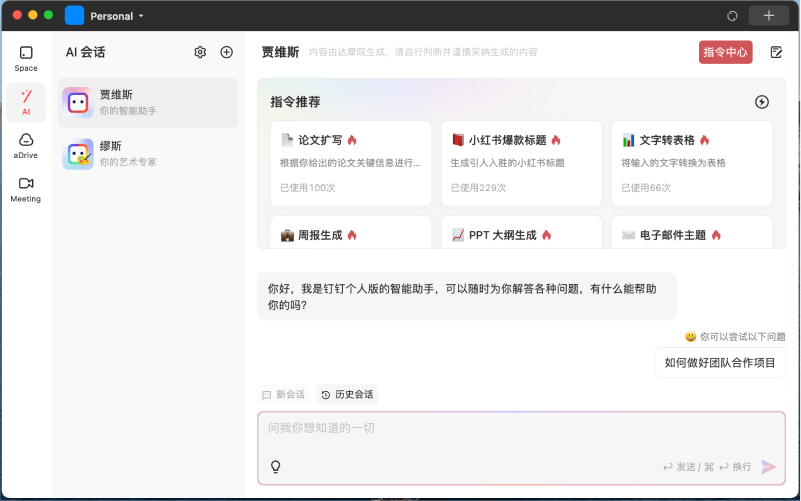Image resolution: width=801 pixels, height=501 pixels.
Task: Switch to 历史会话 tab
Action: [347, 395]
